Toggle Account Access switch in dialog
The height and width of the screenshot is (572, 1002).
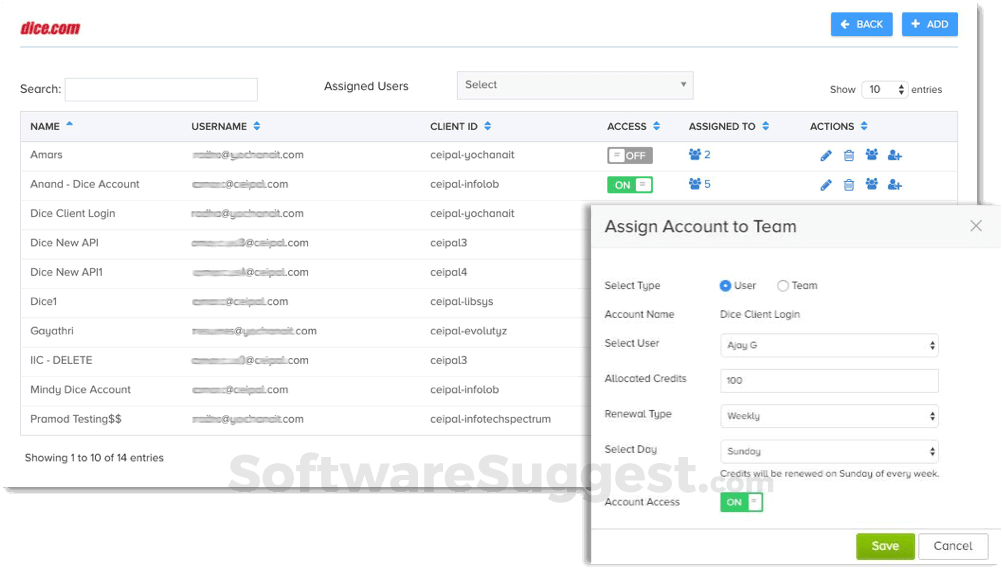pyautogui.click(x=741, y=502)
